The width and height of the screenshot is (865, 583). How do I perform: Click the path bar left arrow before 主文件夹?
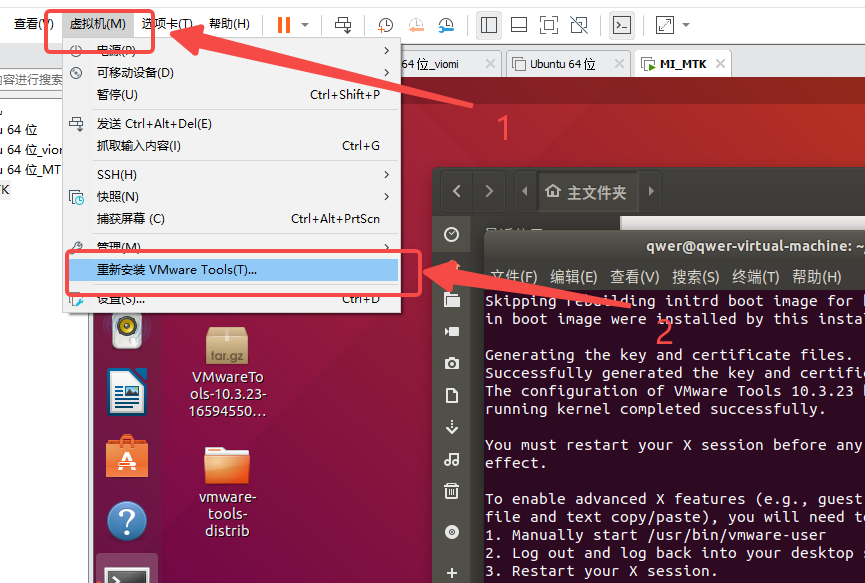(525, 191)
